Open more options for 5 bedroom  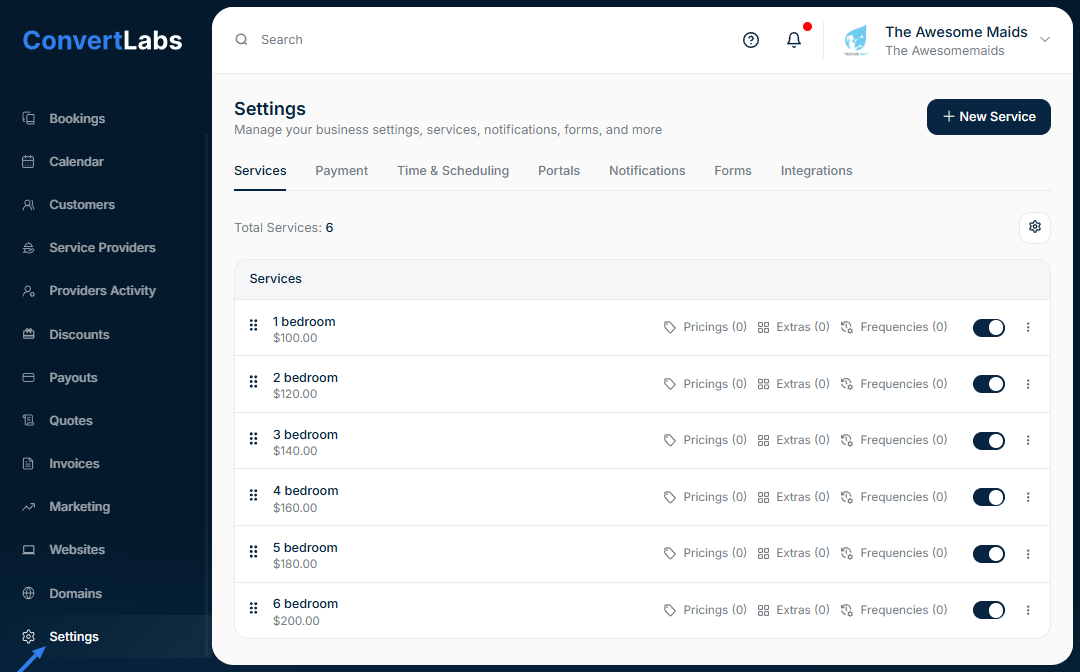tap(1028, 553)
